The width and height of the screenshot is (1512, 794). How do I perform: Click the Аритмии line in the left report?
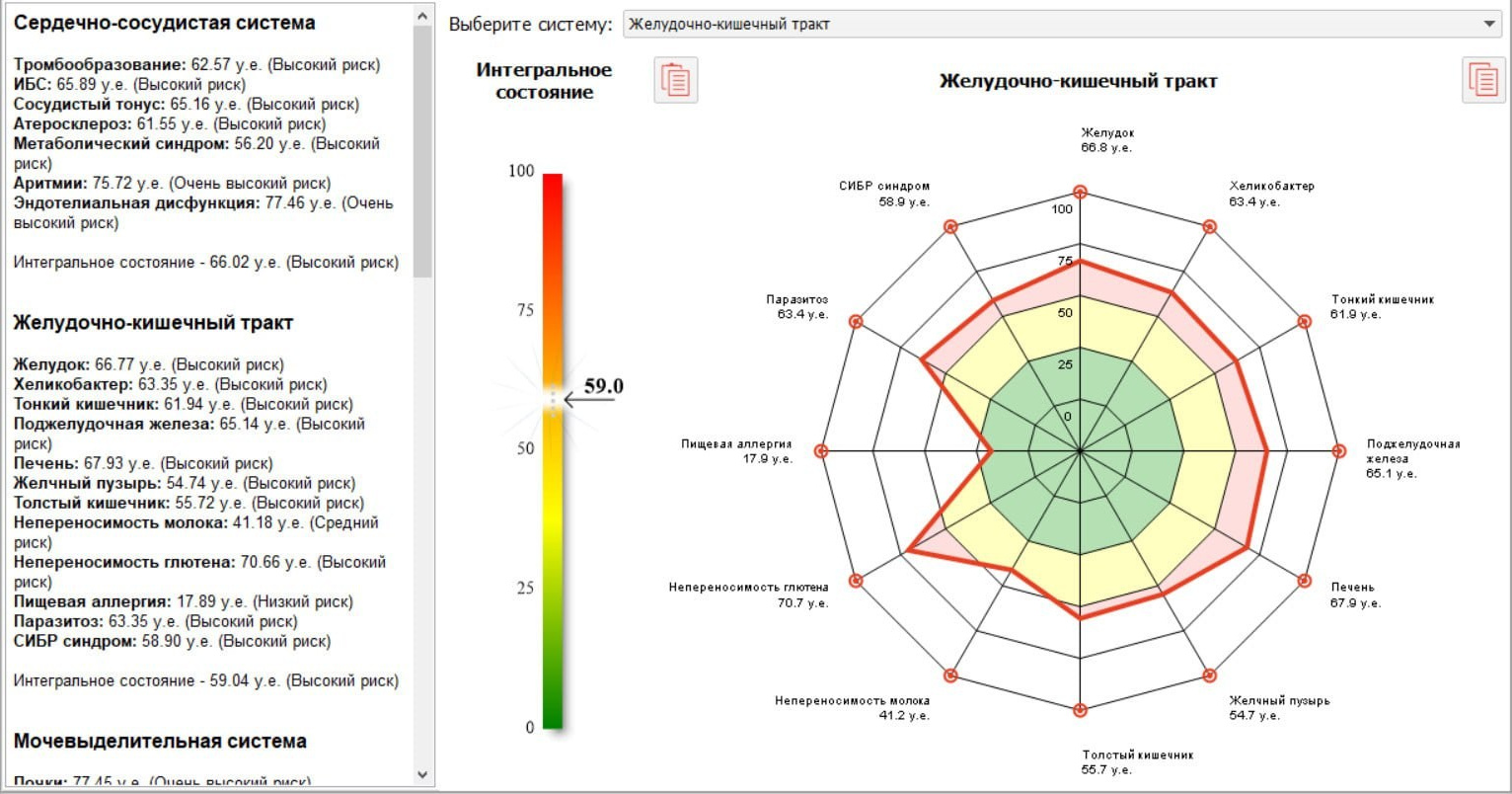173,184
